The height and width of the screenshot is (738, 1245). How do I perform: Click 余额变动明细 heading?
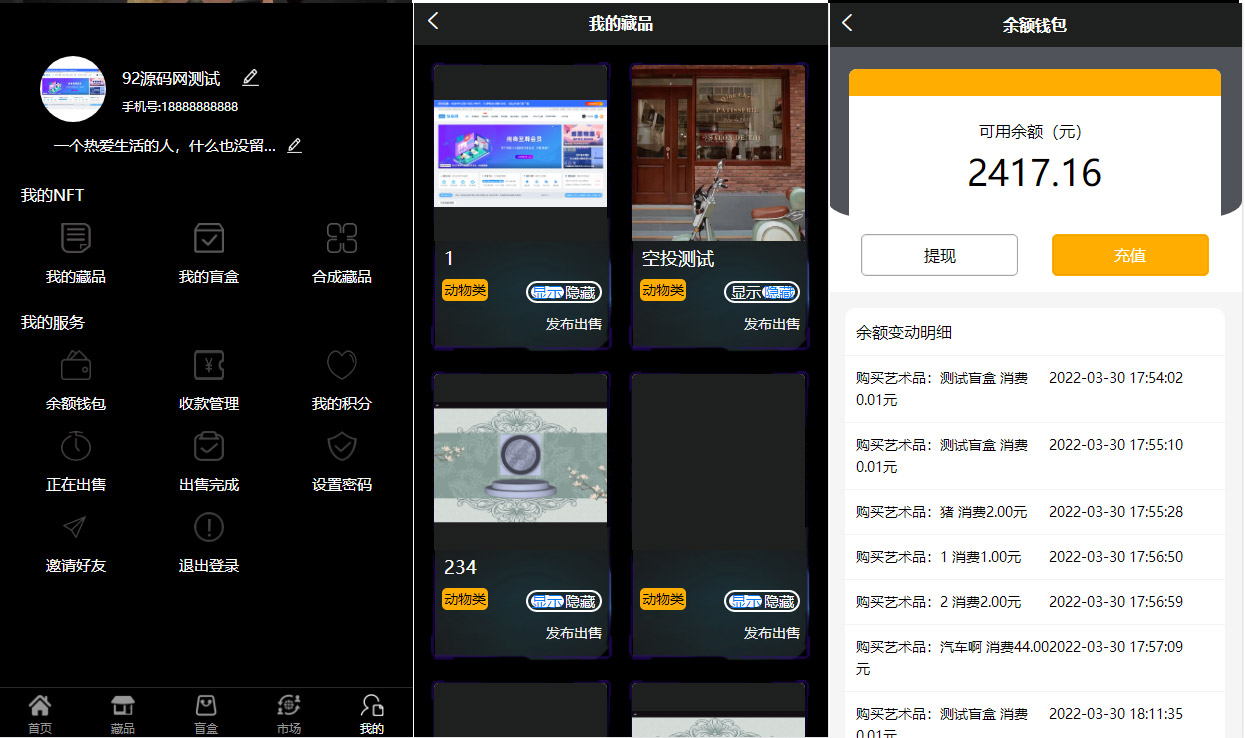tap(904, 333)
